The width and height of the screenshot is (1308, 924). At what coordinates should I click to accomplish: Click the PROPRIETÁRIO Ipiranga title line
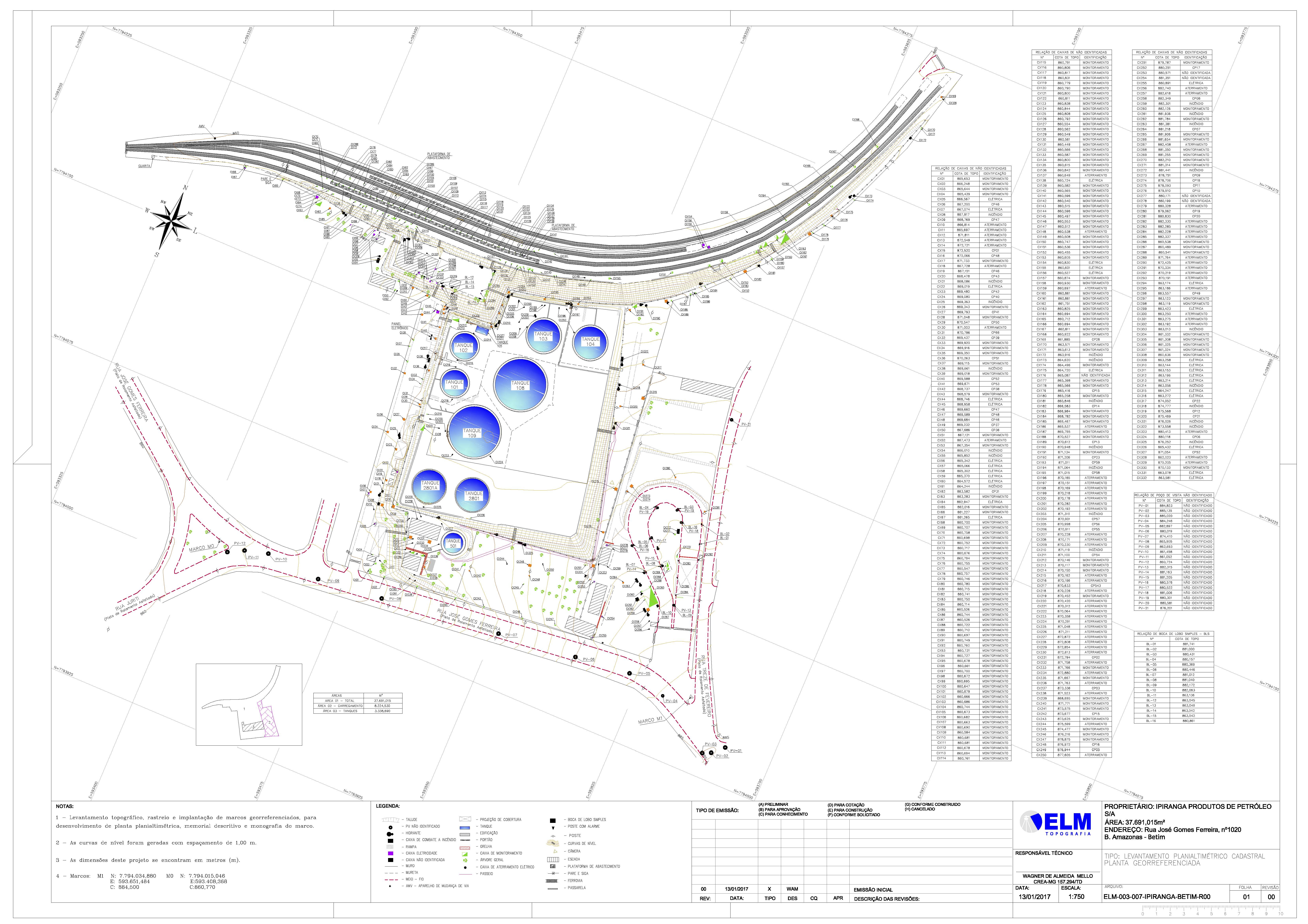click(x=1188, y=807)
